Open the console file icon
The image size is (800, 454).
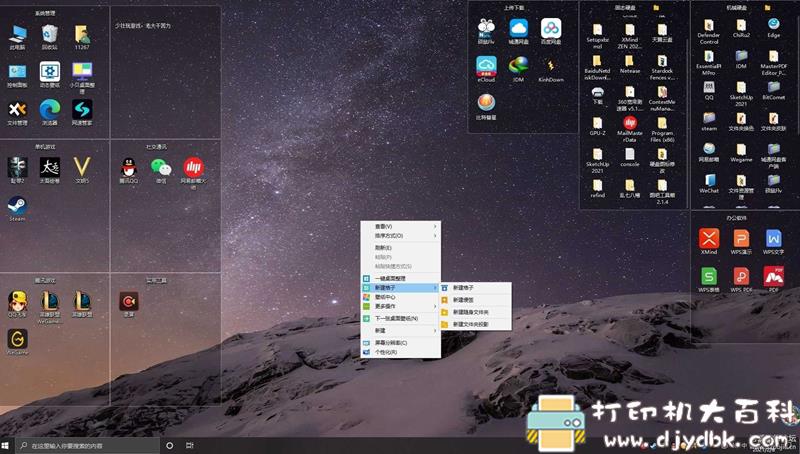tap(630, 158)
